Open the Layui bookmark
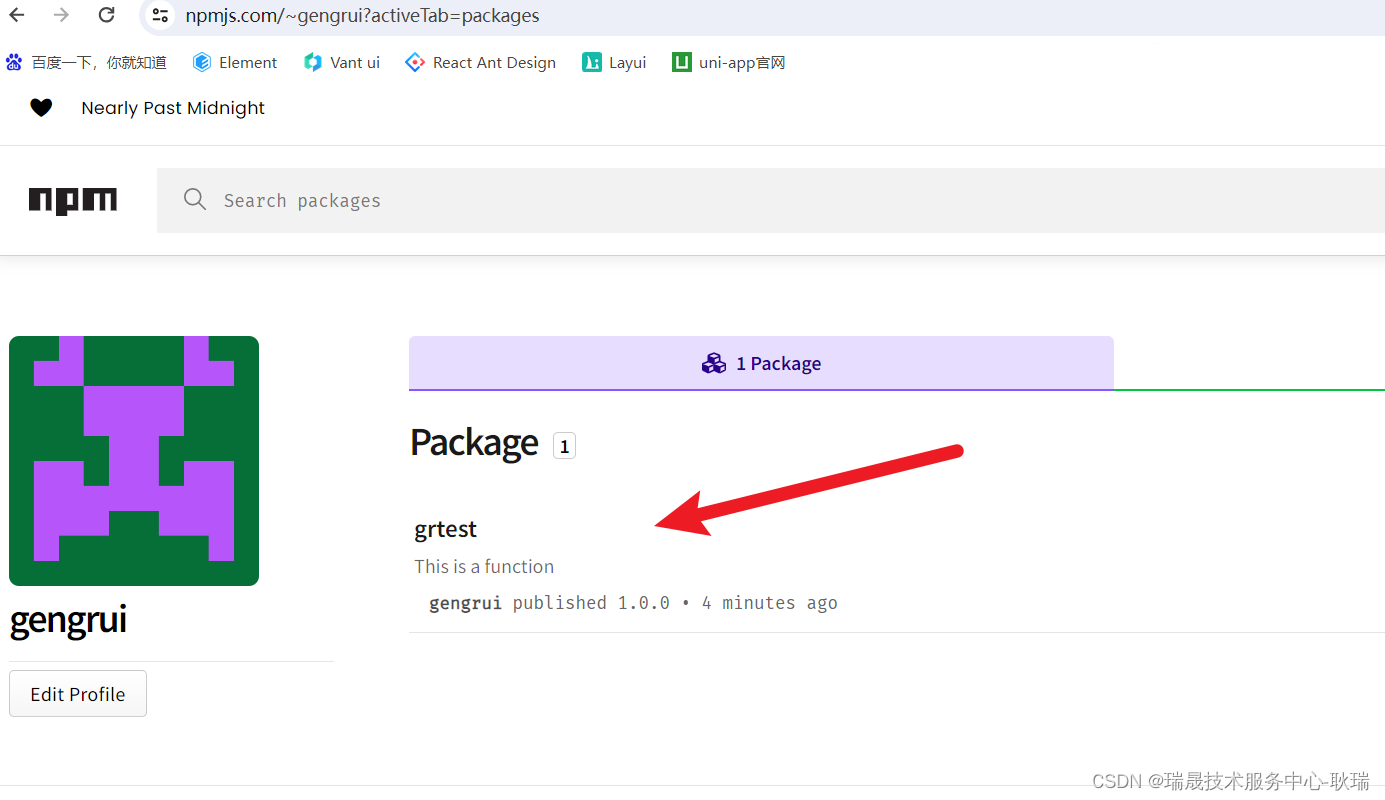This screenshot has width=1385, height=800. [614, 62]
